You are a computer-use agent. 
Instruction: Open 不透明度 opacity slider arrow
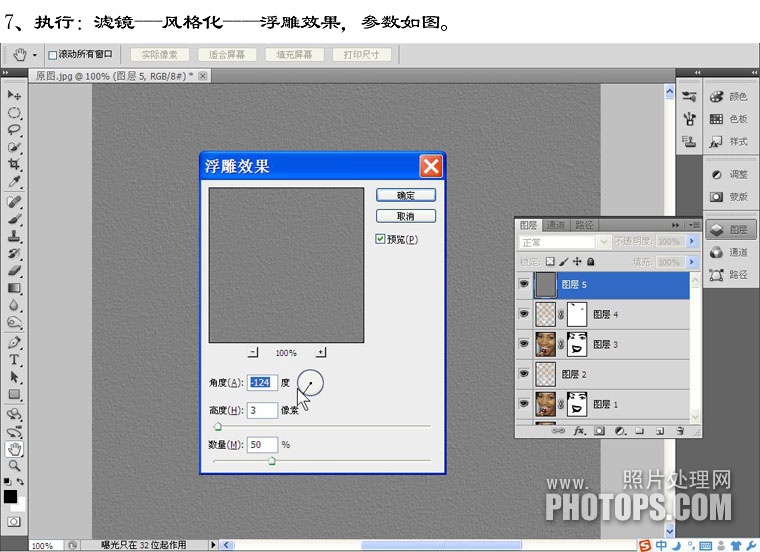tap(692, 241)
